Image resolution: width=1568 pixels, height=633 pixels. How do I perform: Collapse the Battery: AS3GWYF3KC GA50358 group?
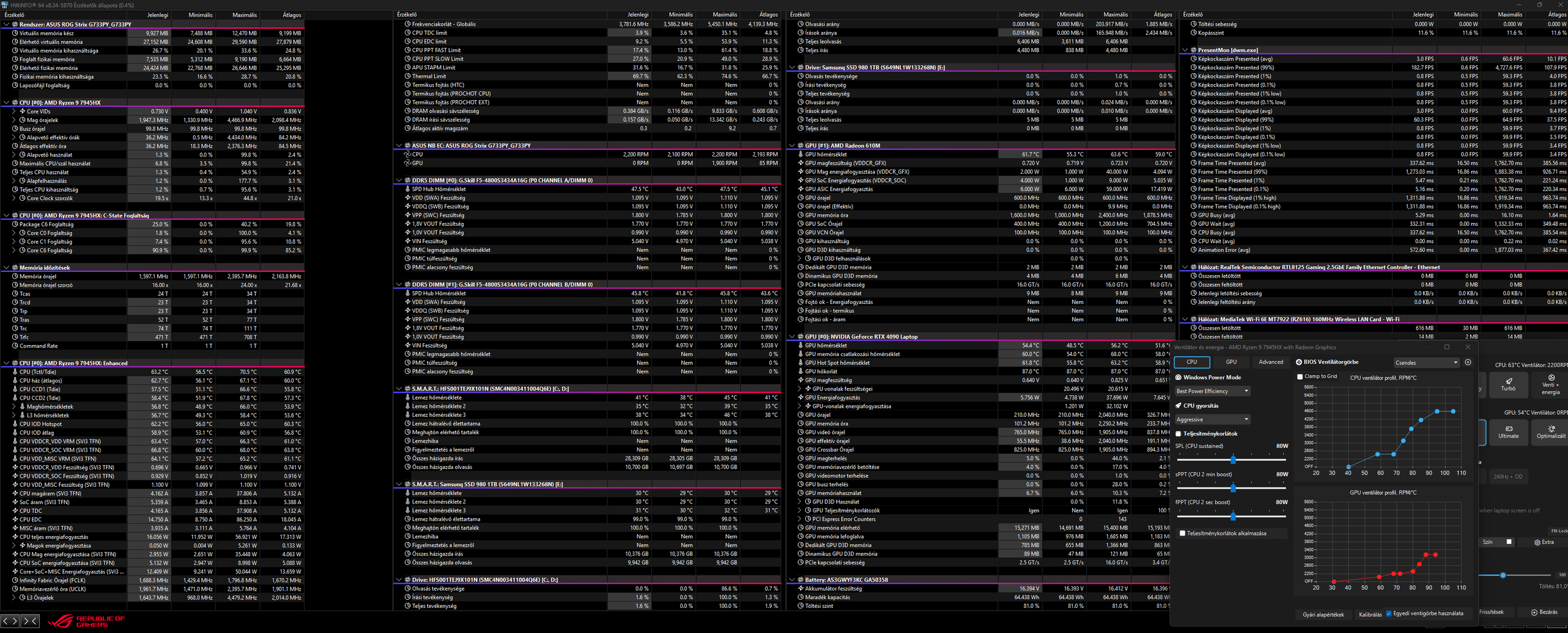[x=792, y=580]
